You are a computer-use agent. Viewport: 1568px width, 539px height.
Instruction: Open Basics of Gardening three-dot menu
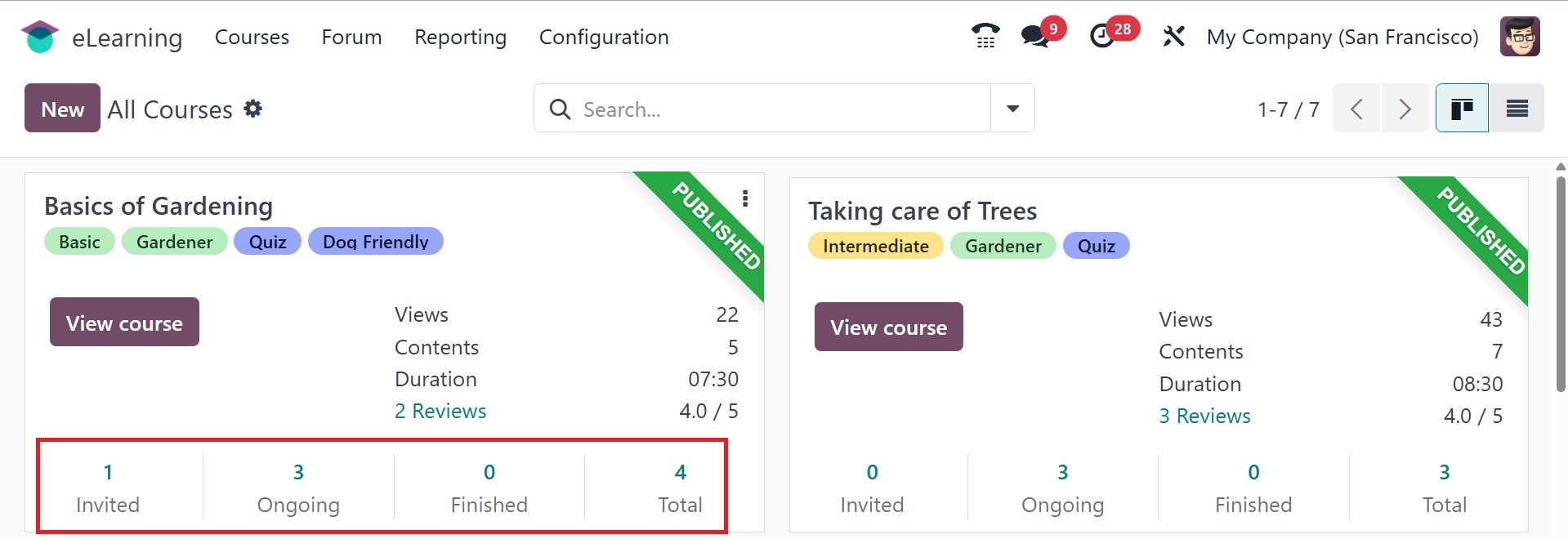pyautogui.click(x=744, y=198)
